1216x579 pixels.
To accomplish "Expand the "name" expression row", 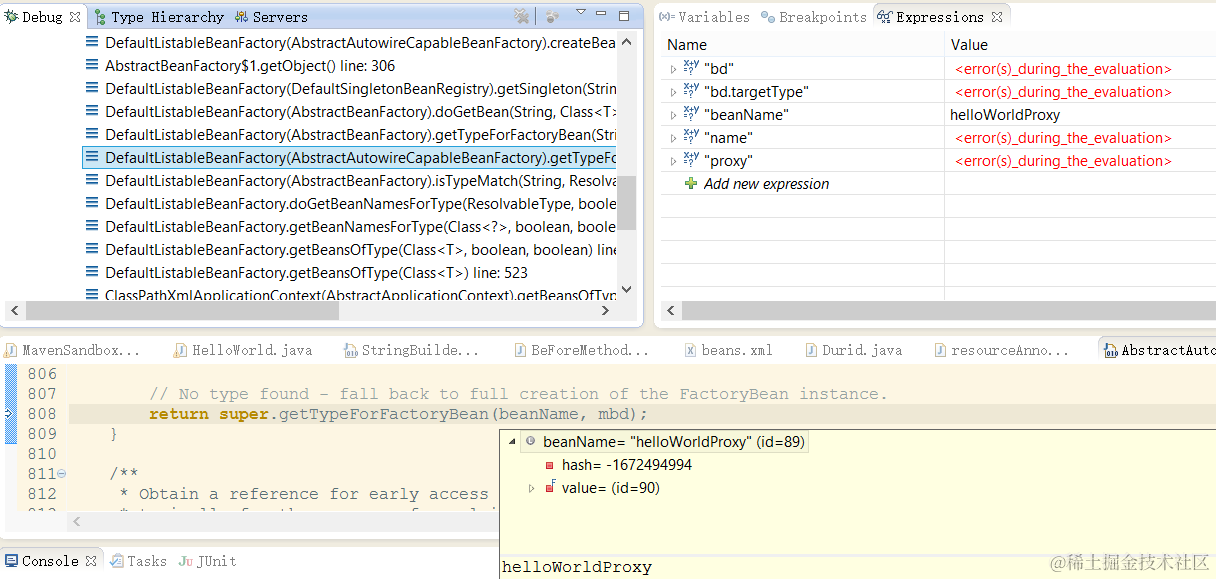I will tap(673, 139).
